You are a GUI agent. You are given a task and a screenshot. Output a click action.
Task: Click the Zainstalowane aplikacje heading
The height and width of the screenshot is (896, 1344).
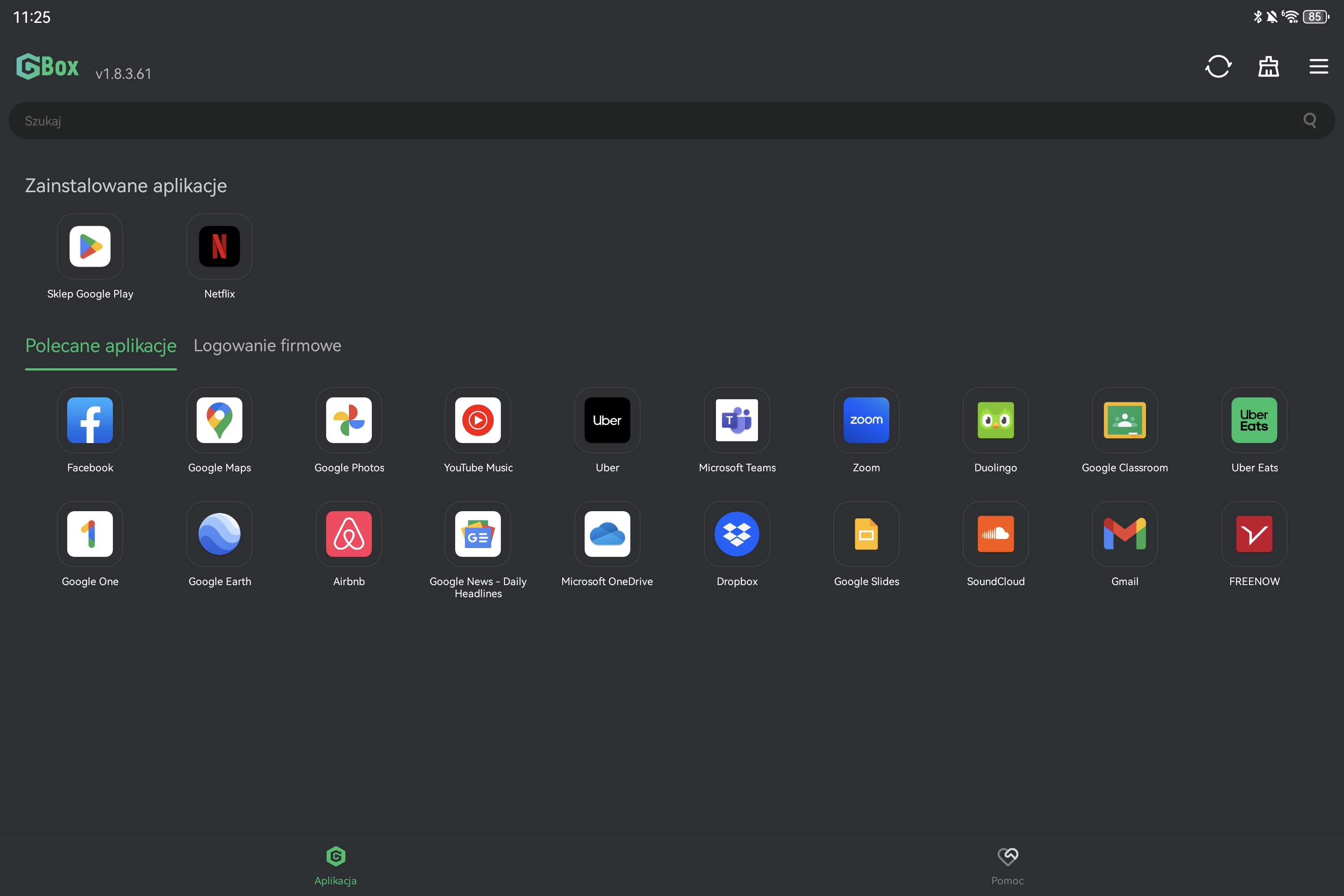(x=126, y=186)
